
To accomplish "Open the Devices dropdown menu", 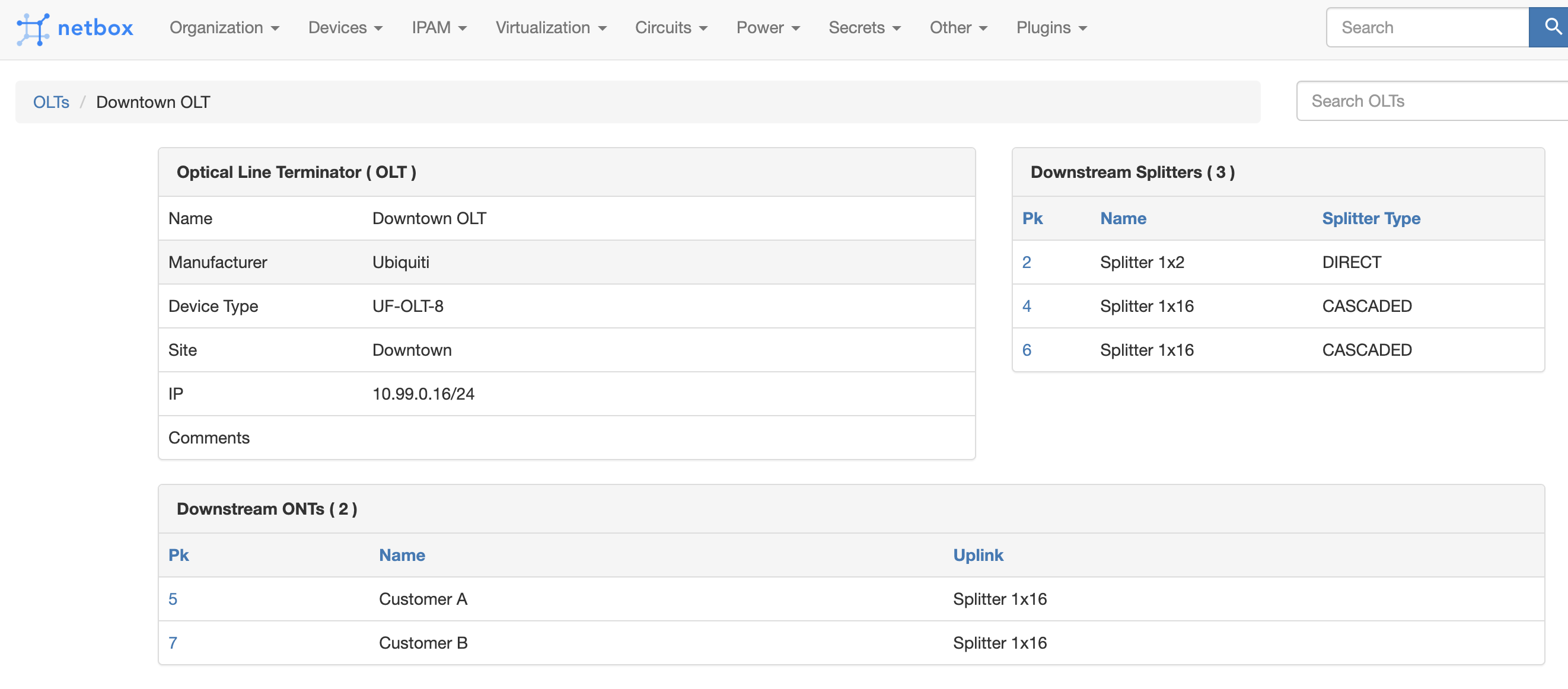I will point(345,28).
